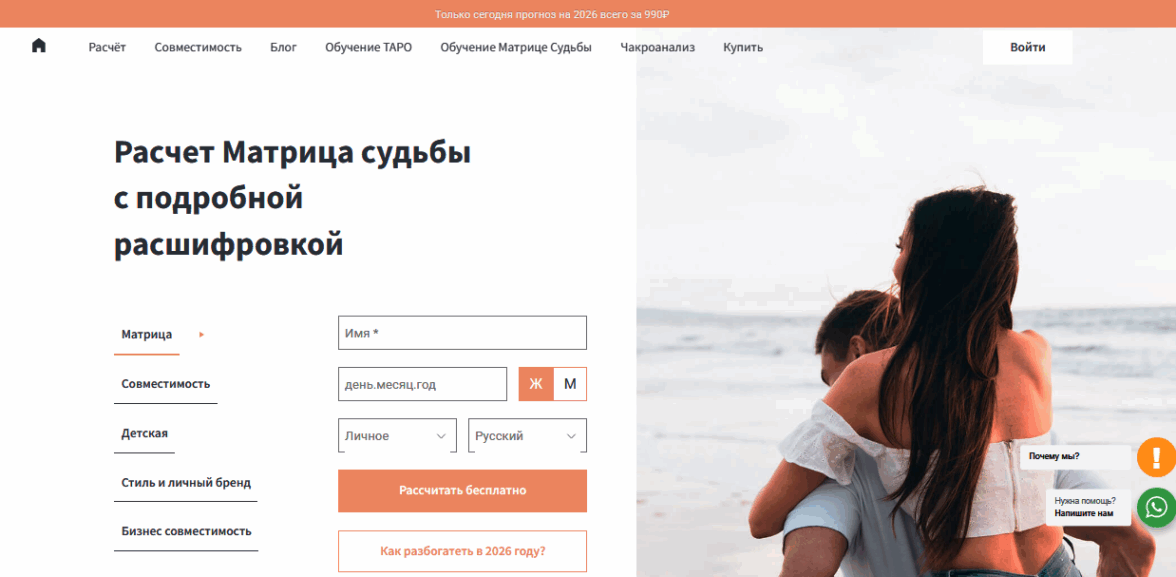Select male gender М toggle
Screen dimensions: 1176x577
coord(570,384)
